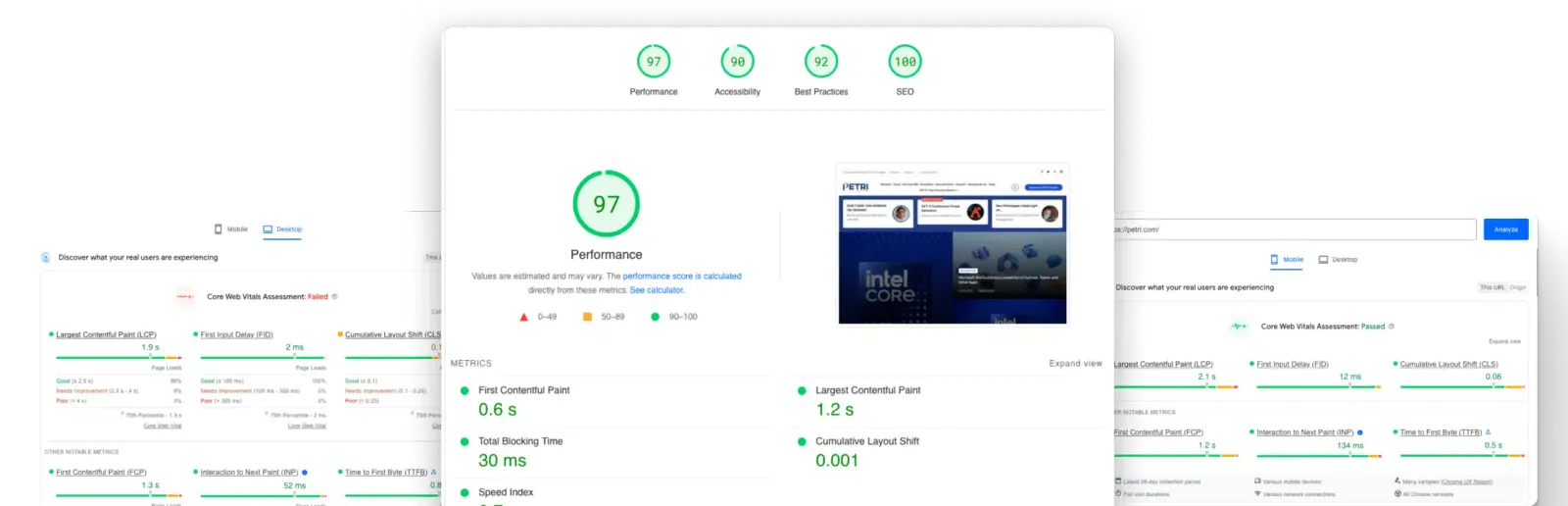Click calendar icon beside '28-day collection period'
The width and height of the screenshot is (1568, 506).
pos(1118,481)
